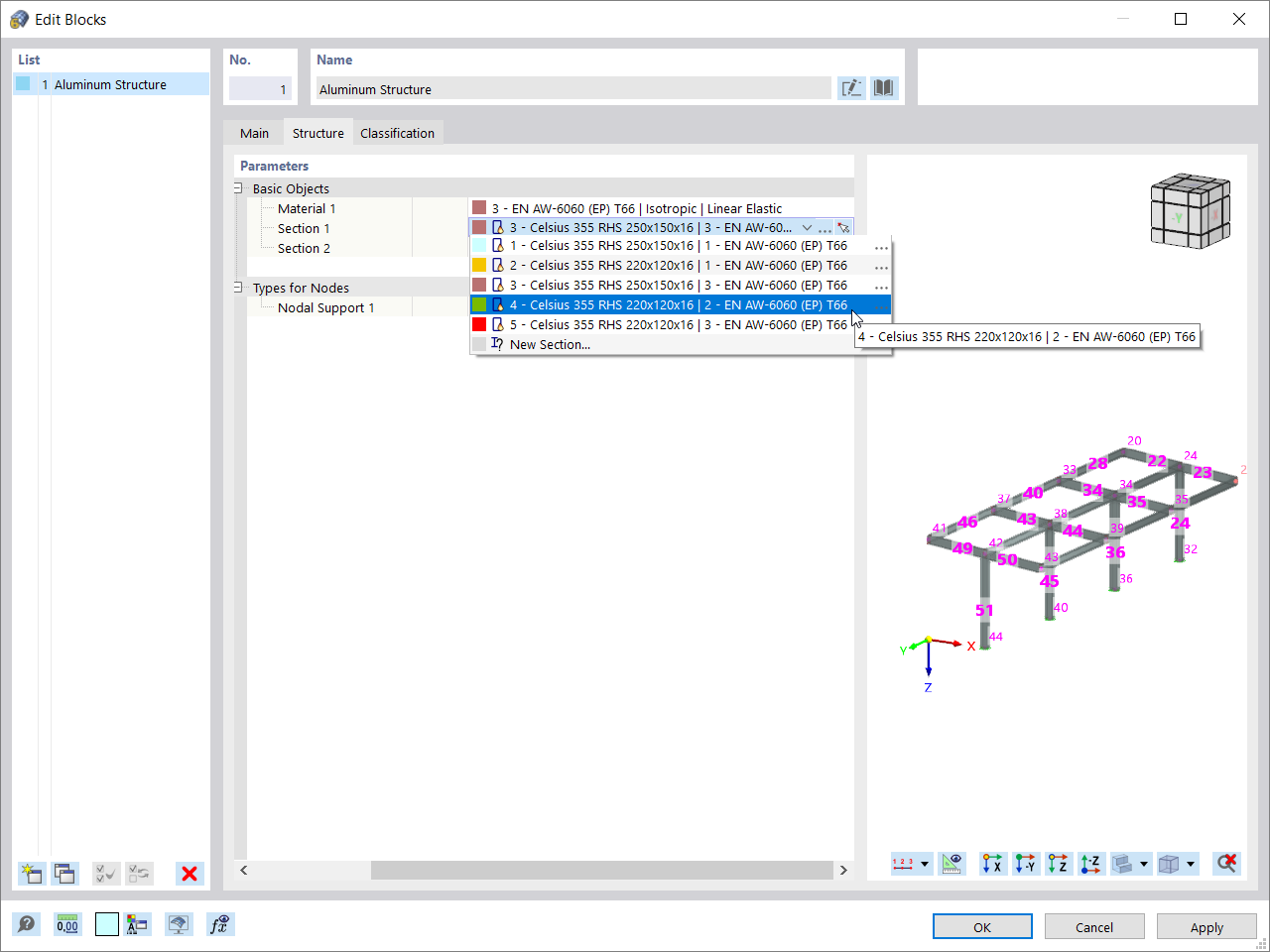Edit the block name with pencil icon
The image size is (1270, 952).
point(851,87)
